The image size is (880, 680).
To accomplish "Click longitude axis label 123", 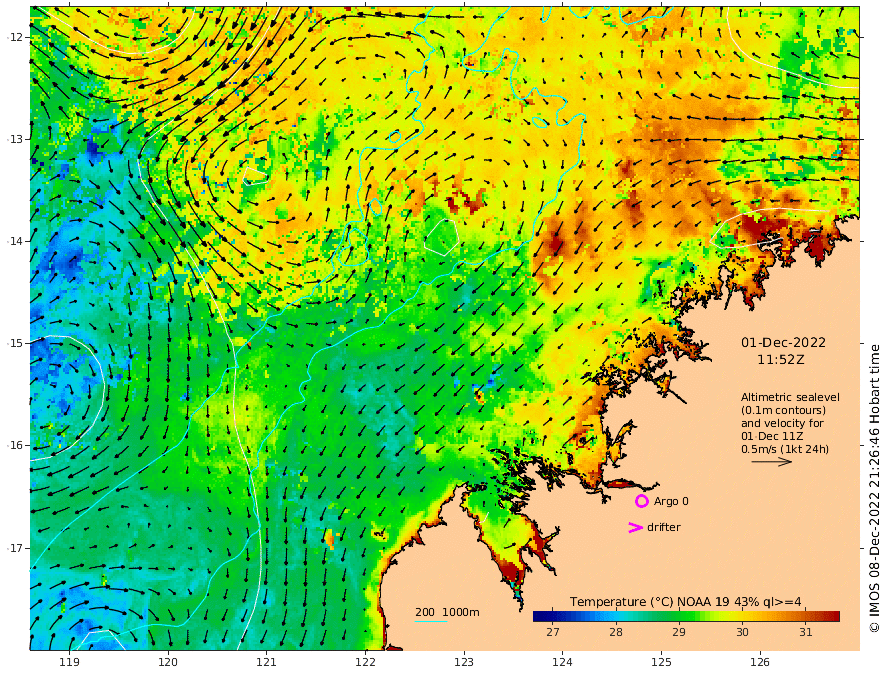I will click(x=464, y=662).
